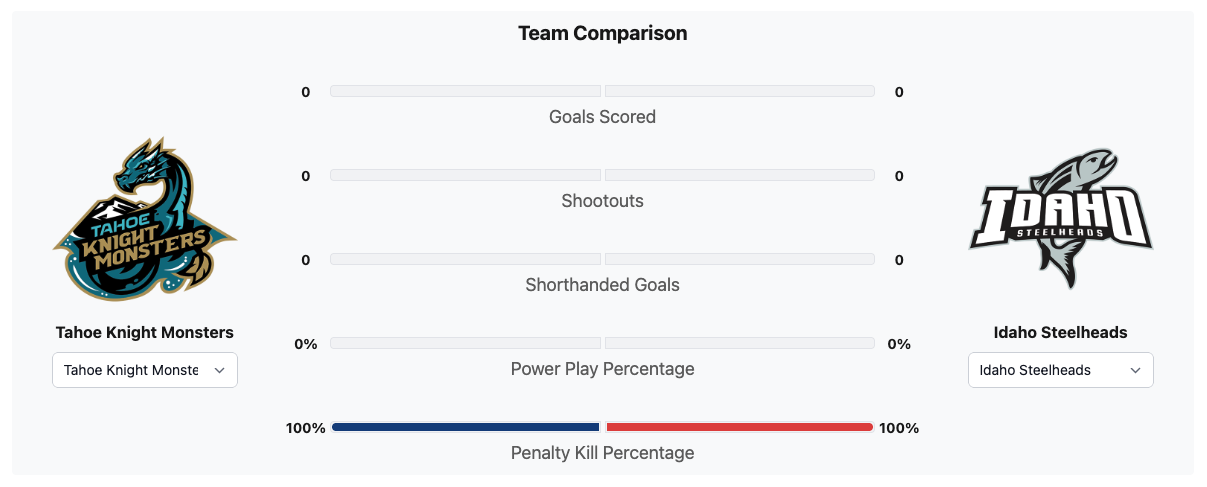Click the Goals Scored label

(602, 117)
